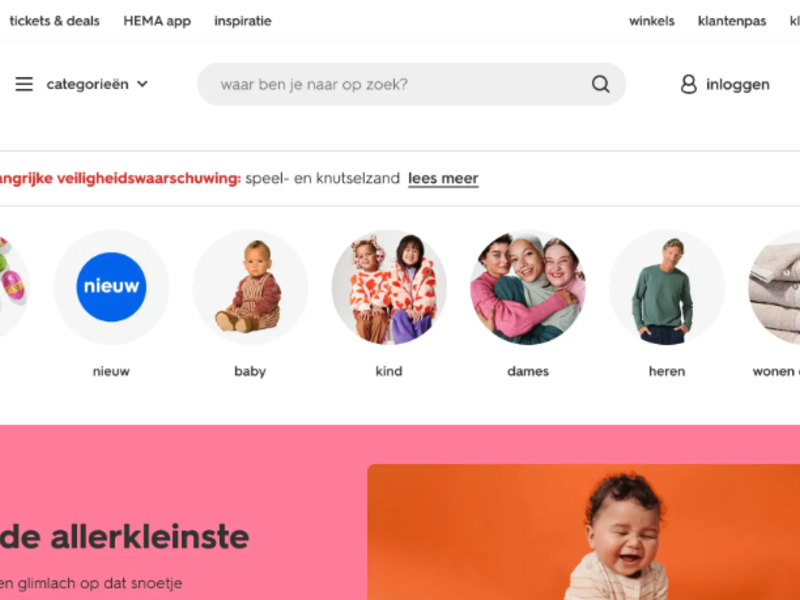Open the klantenpas page
The image size is (800, 600).
click(x=732, y=21)
